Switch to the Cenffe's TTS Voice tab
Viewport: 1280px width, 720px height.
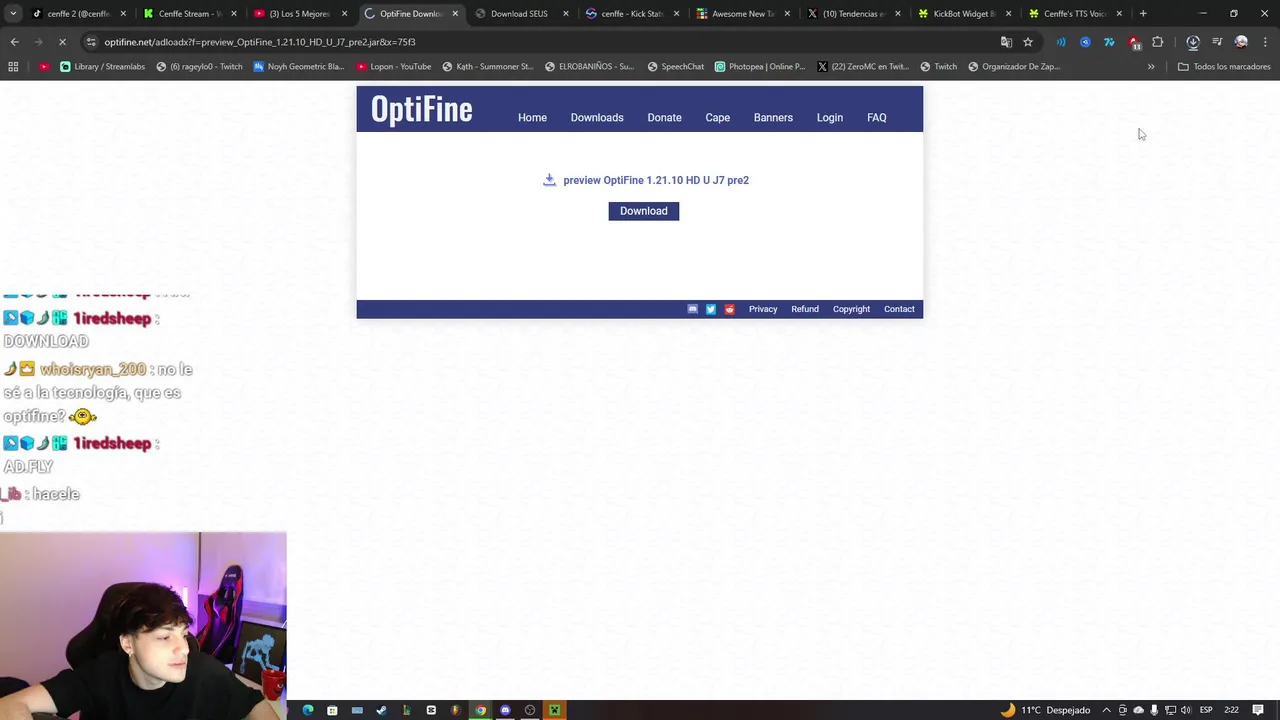1077,14
